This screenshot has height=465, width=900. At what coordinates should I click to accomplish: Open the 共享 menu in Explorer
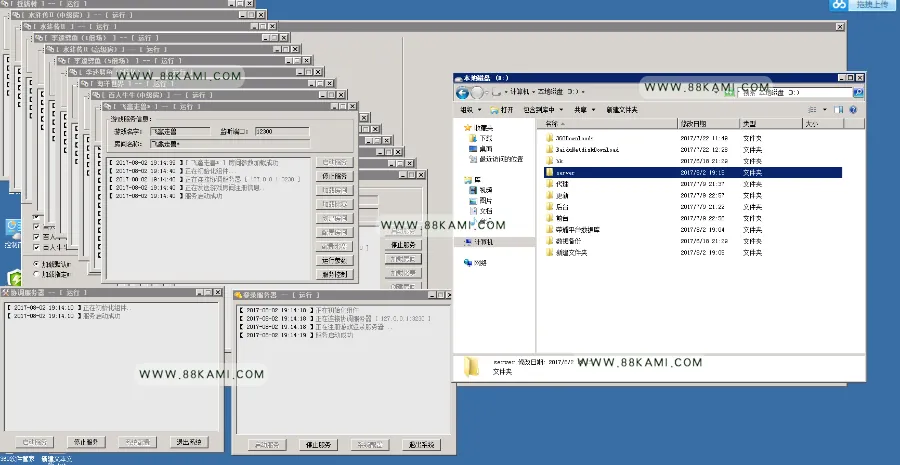click(x=584, y=110)
